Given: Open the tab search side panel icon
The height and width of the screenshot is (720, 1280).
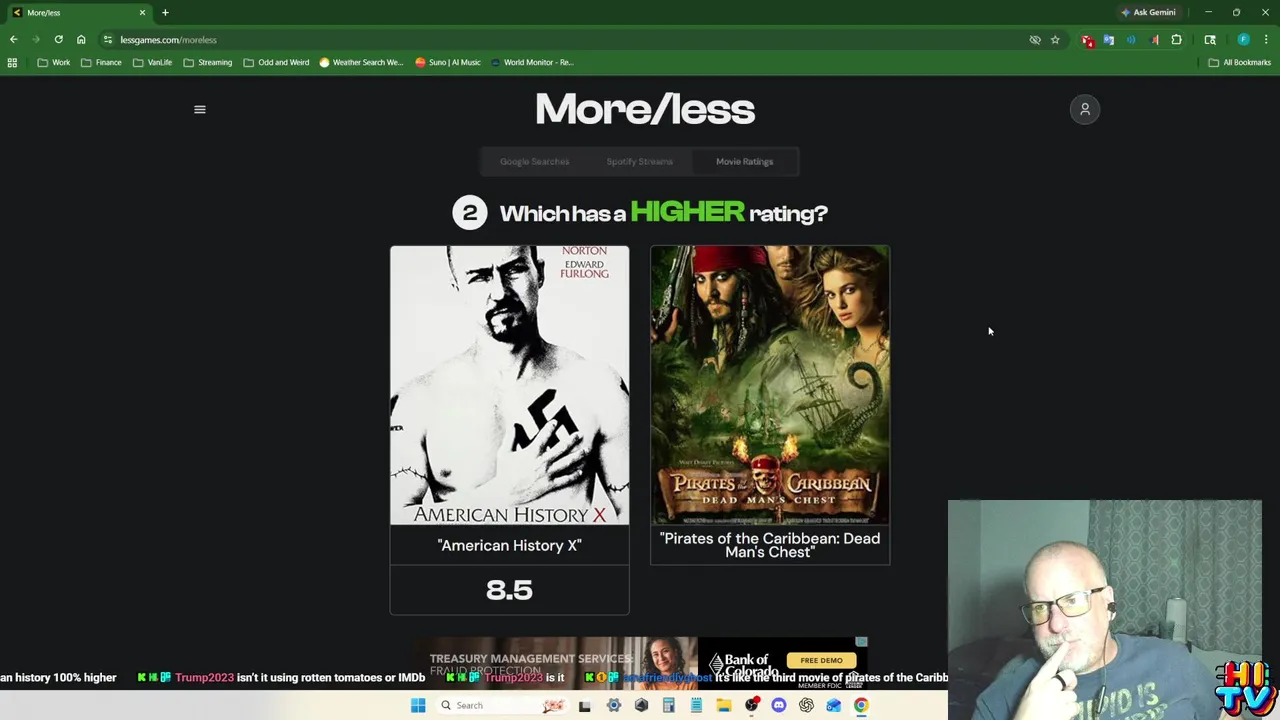Looking at the screenshot, I should (1210, 40).
